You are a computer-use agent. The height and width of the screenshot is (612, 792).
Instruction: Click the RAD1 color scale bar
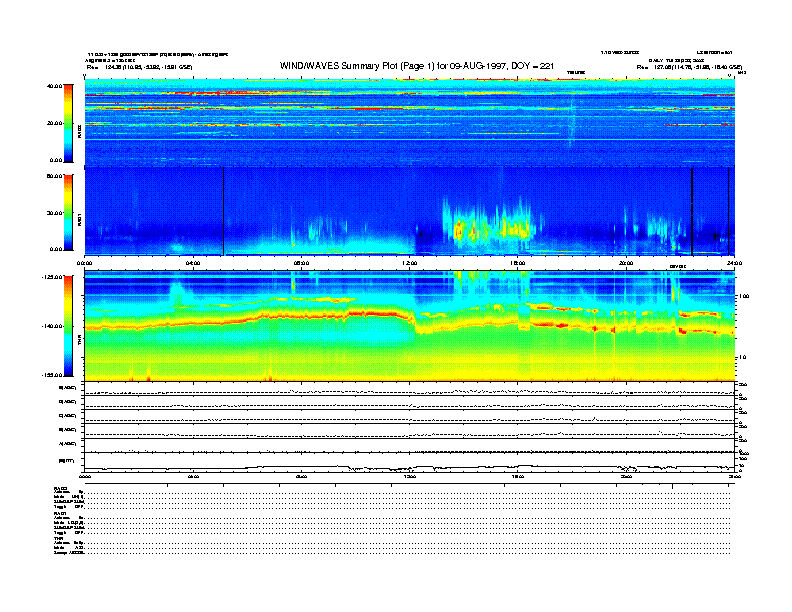tap(68, 212)
